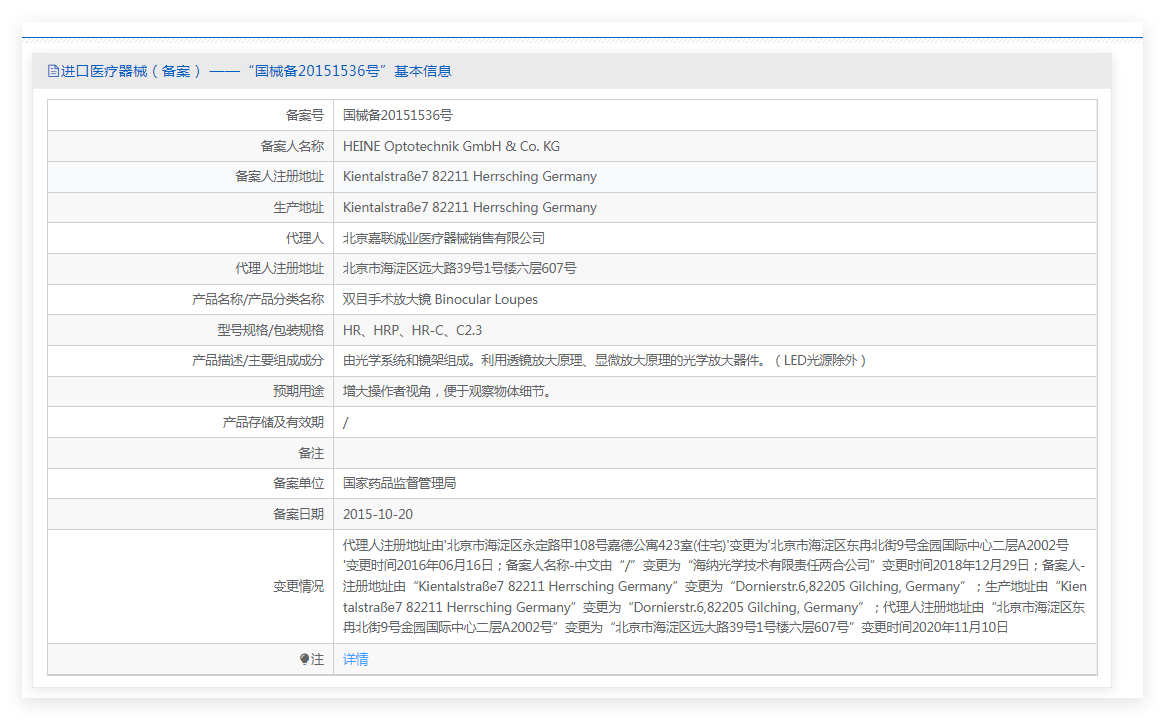Click the 备案人注册地址 address value
This screenshot has height=720, width=1165.
pos(469,177)
